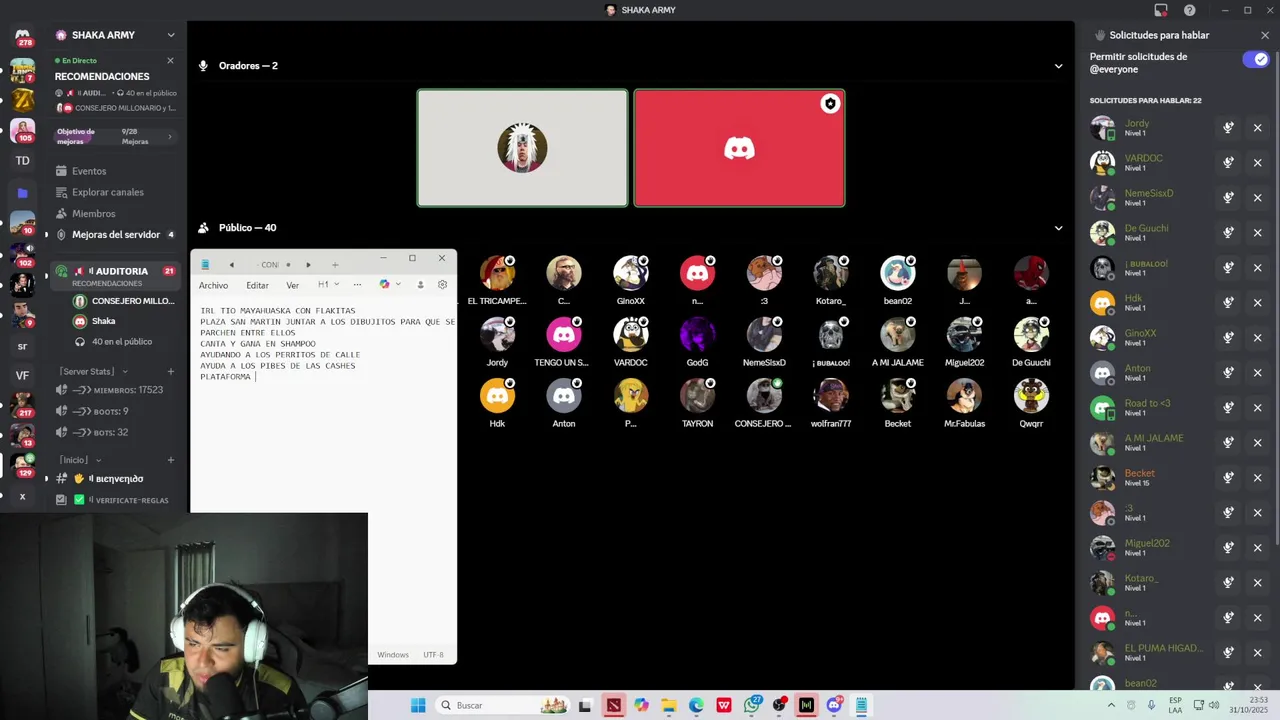Open Notepad Ver menu

pyautogui.click(x=292, y=285)
